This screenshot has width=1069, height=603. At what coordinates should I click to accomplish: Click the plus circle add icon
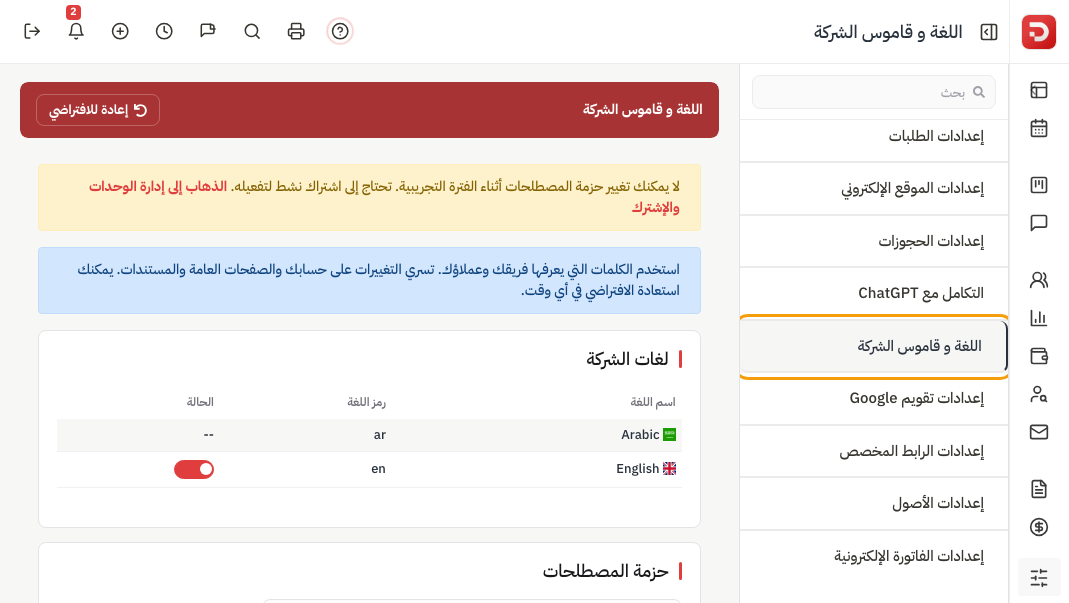(x=120, y=31)
